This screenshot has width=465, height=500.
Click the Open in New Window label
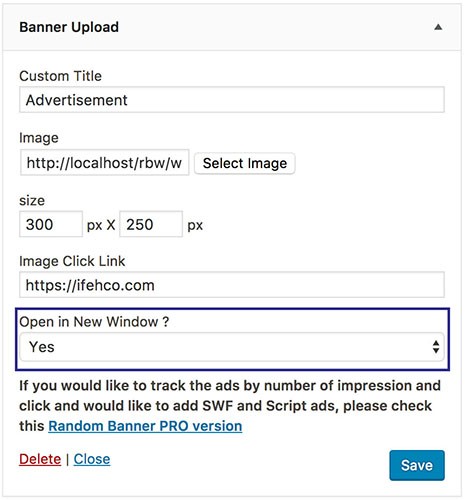[x=94, y=322]
